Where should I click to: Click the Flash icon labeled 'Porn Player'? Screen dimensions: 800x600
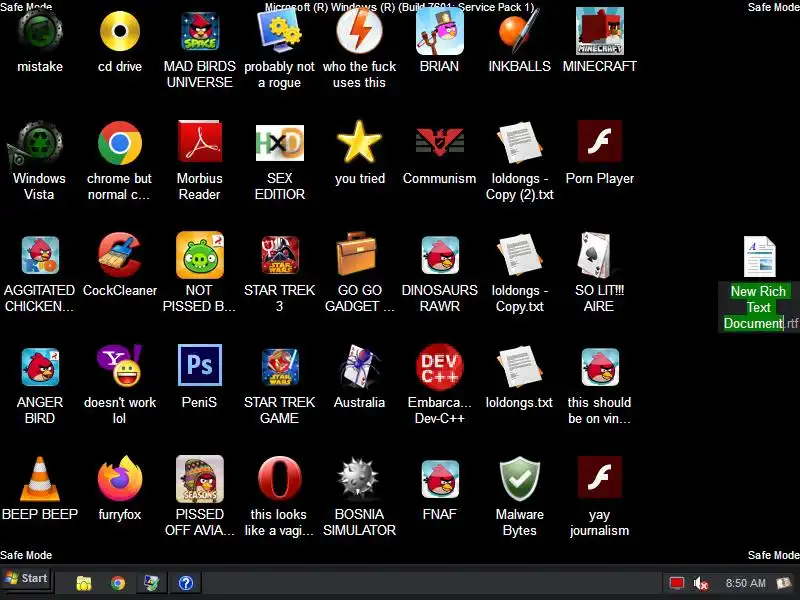coord(599,142)
